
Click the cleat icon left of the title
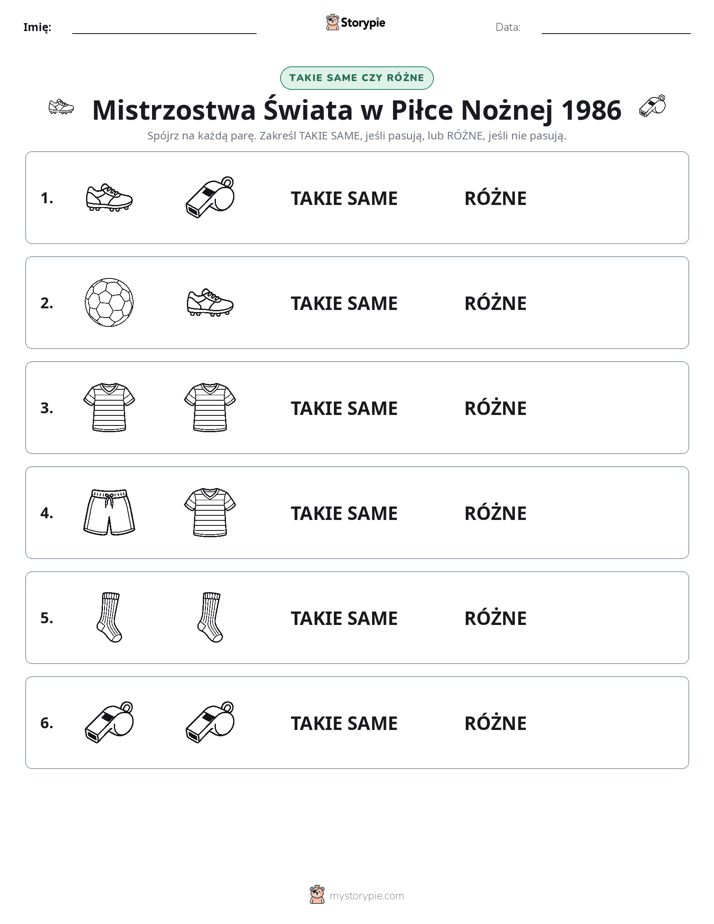pos(61,107)
